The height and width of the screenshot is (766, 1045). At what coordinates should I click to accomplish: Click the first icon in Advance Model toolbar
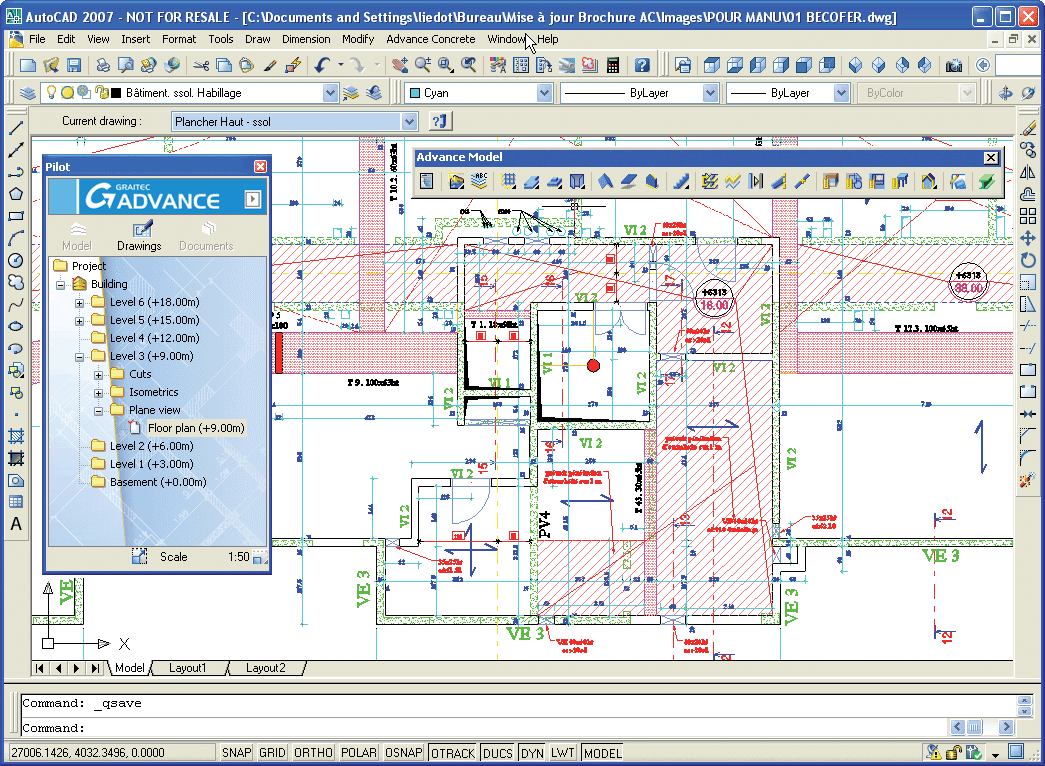tap(427, 181)
